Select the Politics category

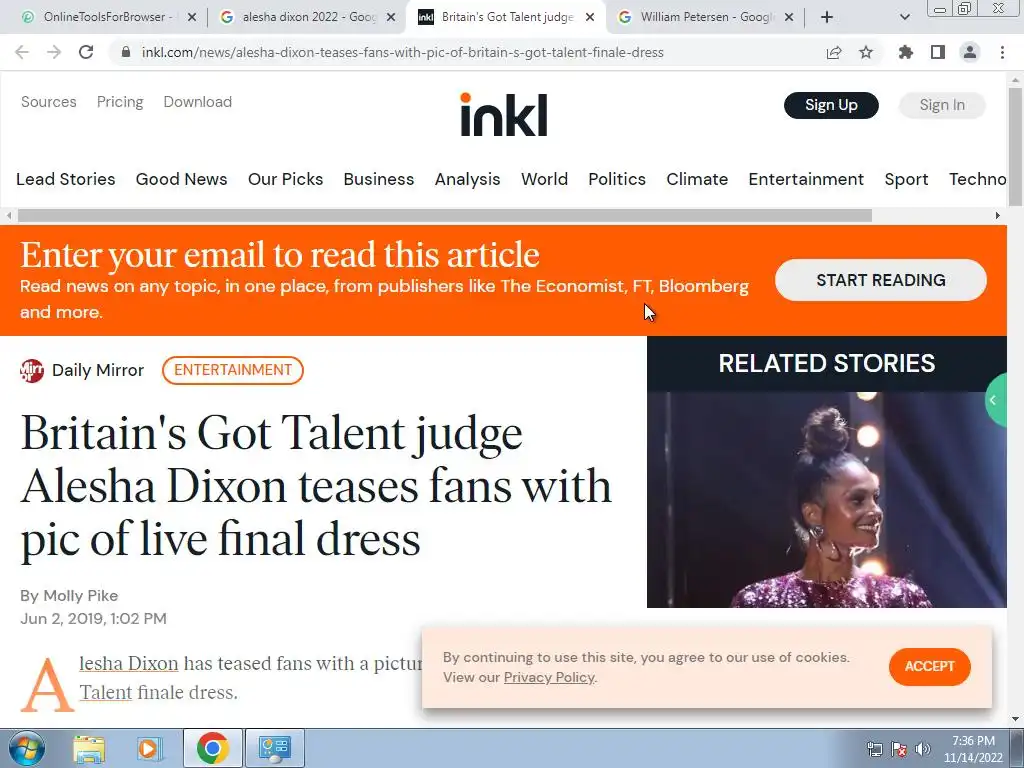[616, 179]
